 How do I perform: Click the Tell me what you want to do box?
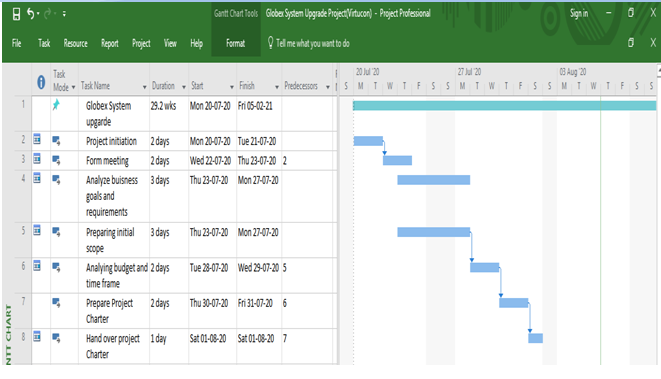coord(312,43)
